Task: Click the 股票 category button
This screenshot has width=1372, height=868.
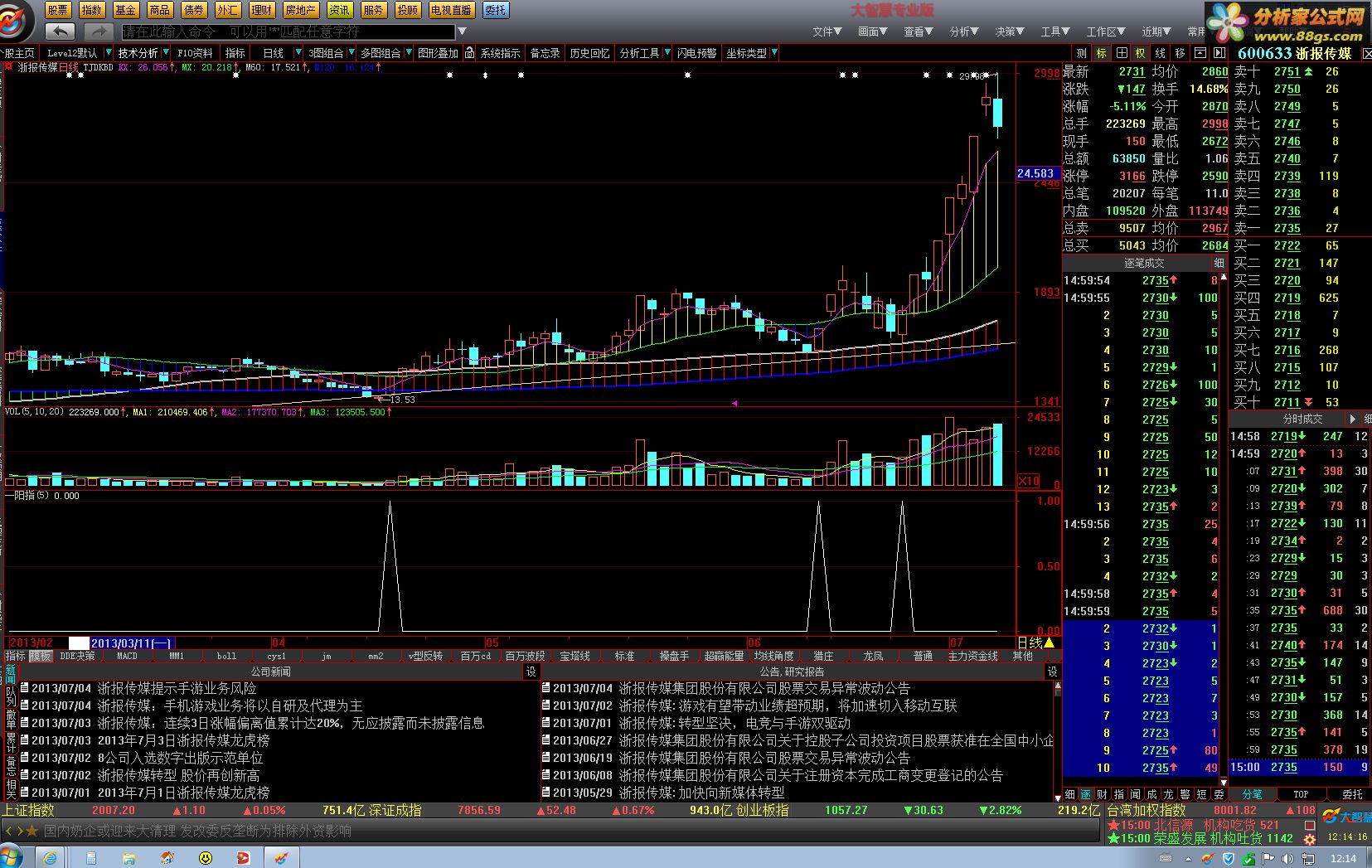Action: click(x=57, y=10)
